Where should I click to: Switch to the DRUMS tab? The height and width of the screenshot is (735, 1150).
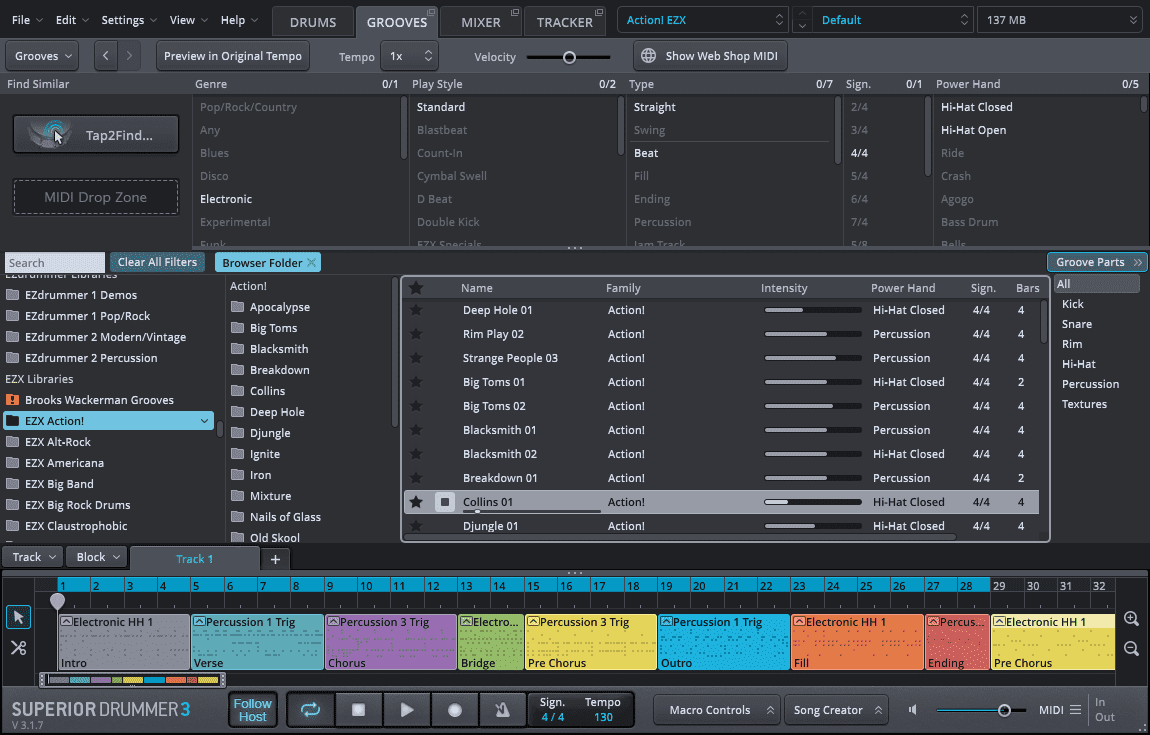pyautogui.click(x=312, y=22)
